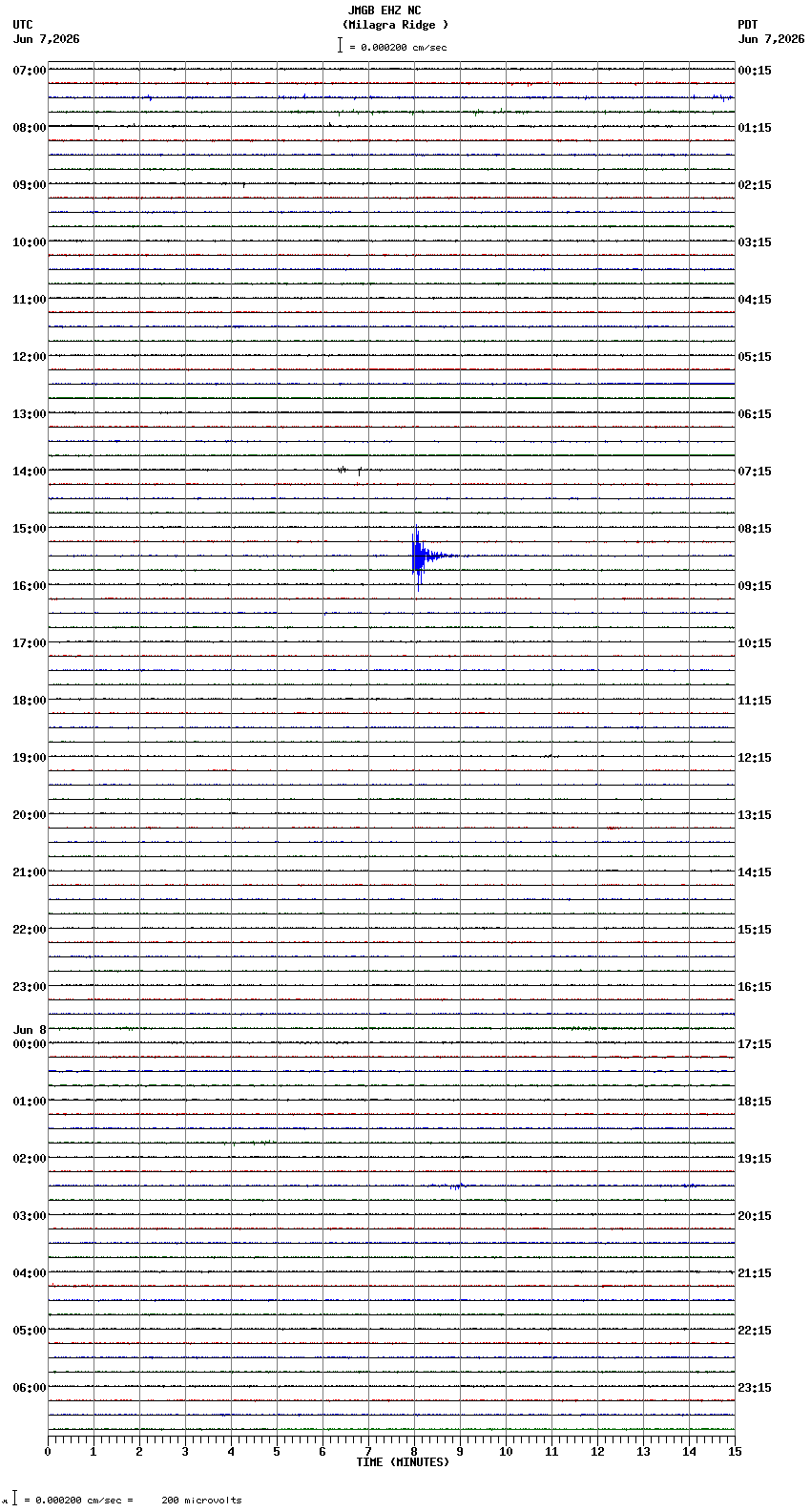Select the 07:00 UTC row label
This screenshot has height=1512, width=811.
[x=30, y=71]
